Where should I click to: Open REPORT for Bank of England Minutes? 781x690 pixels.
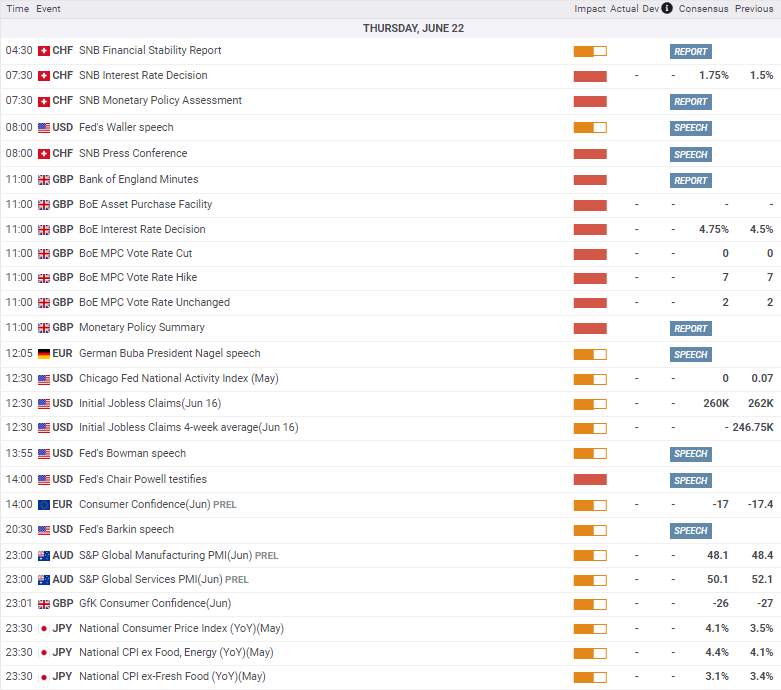pyautogui.click(x=690, y=180)
